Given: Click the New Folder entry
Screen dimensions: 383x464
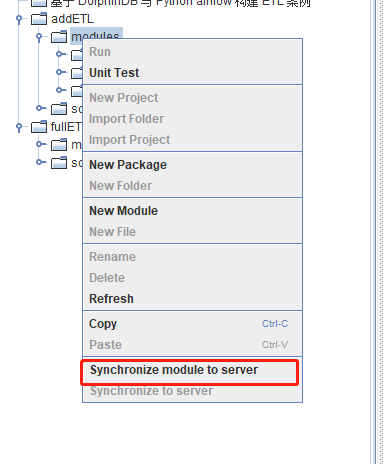Looking at the screenshot, I should [192, 186].
